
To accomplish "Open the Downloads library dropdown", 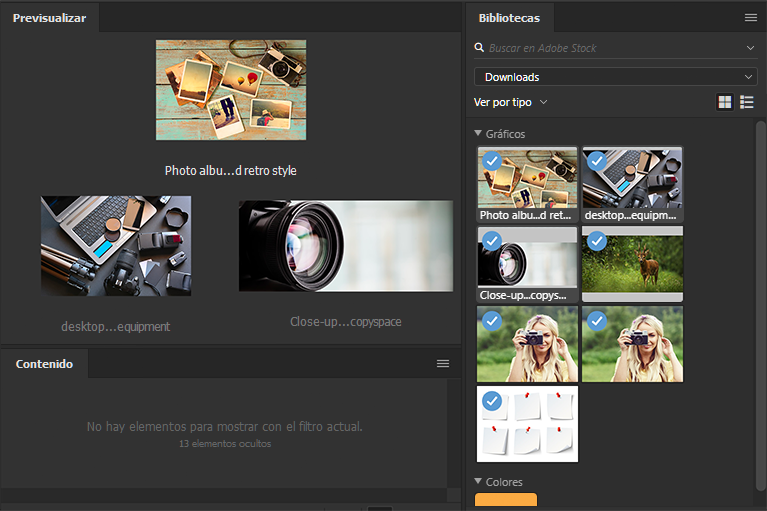I will click(615, 77).
